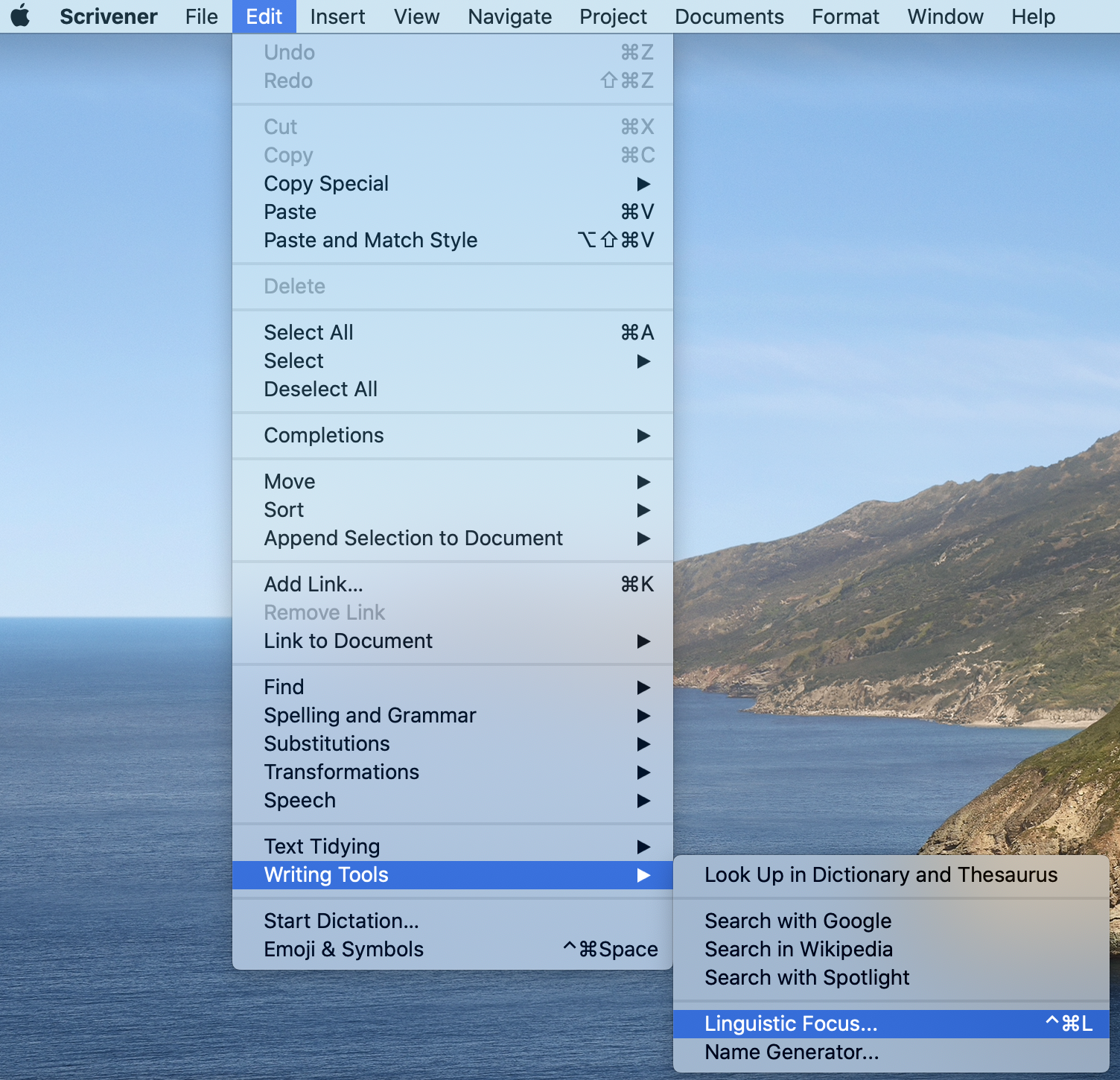Choose Deselect All
1120x1080 pixels.
click(x=453, y=390)
